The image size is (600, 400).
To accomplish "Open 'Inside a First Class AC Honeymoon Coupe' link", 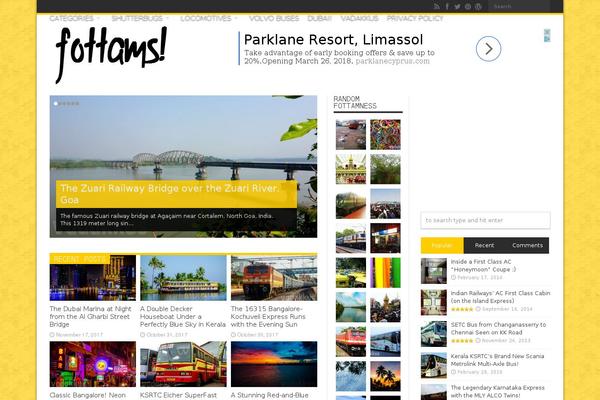I will pyautogui.click(x=483, y=266).
